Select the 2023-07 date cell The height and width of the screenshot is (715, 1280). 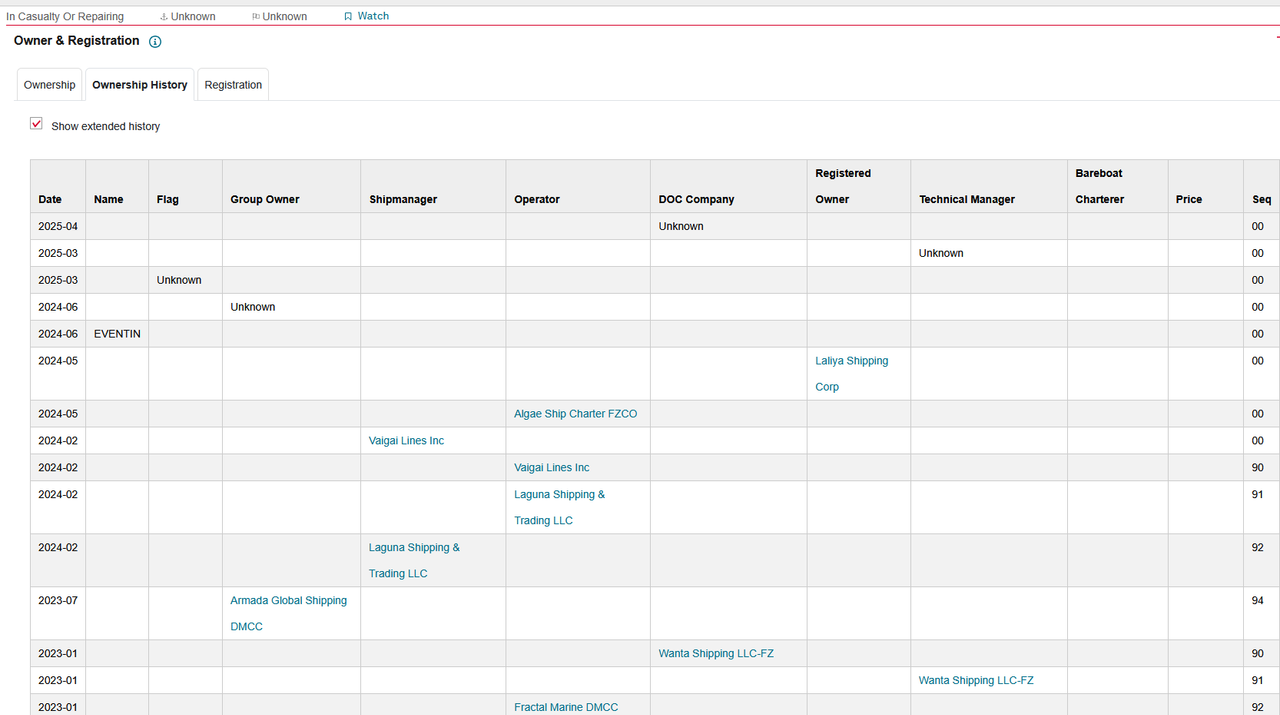click(58, 613)
